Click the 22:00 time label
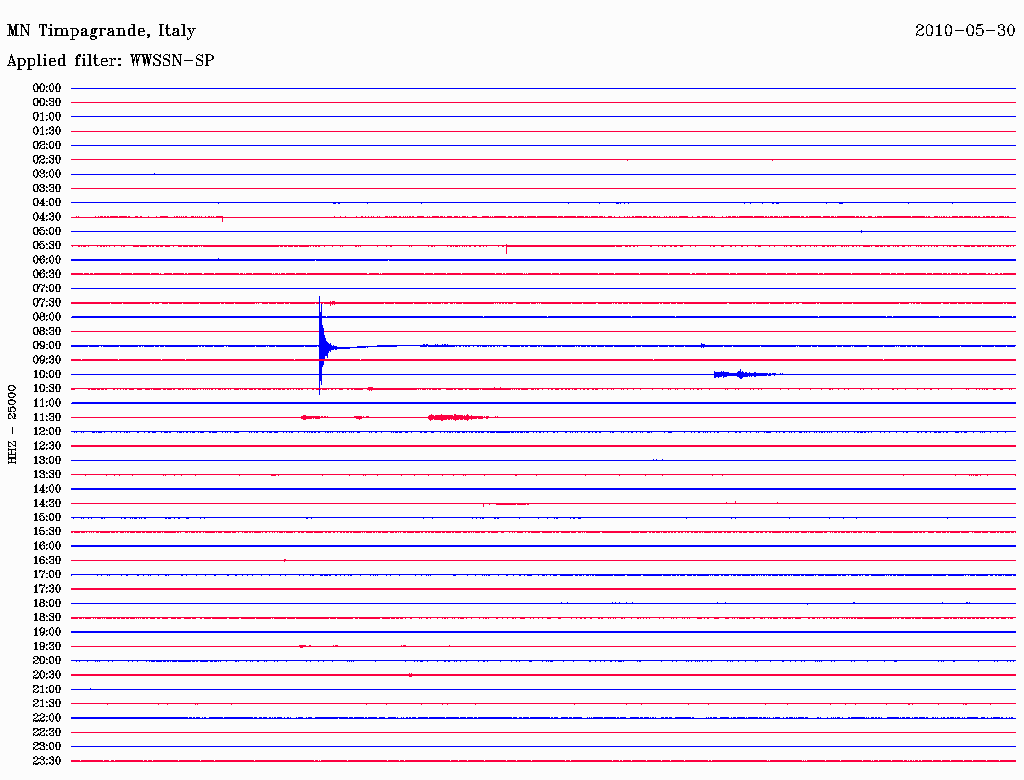This screenshot has height=780, width=1024. 47,718
